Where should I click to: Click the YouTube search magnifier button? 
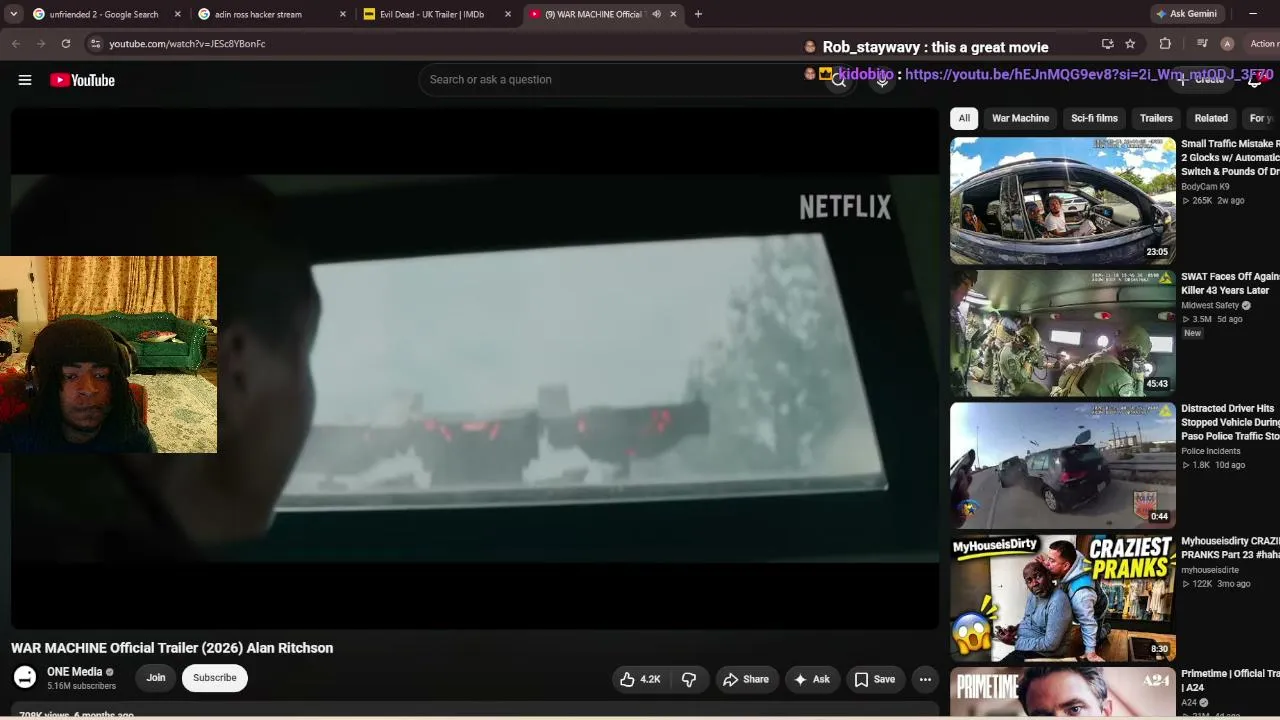839,80
